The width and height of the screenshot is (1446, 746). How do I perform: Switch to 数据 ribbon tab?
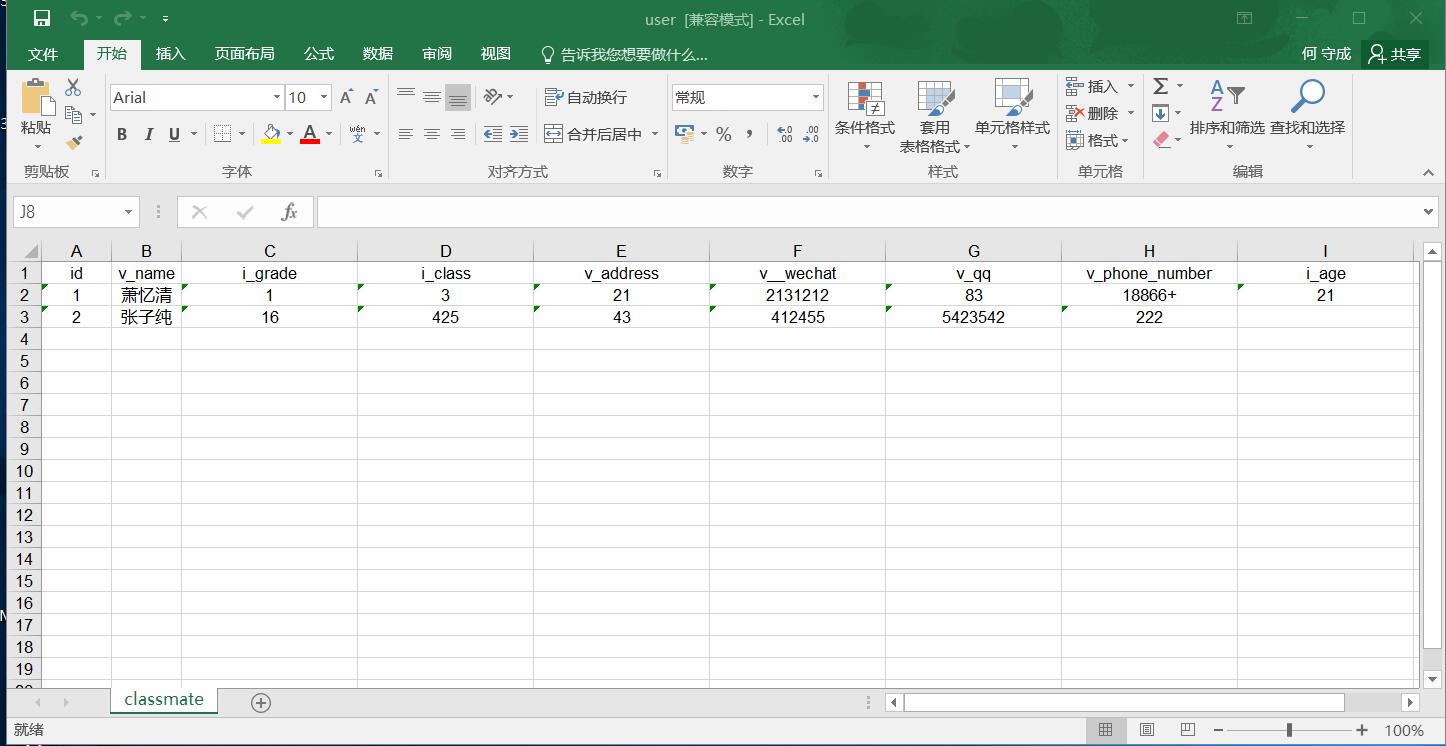pos(378,54)
